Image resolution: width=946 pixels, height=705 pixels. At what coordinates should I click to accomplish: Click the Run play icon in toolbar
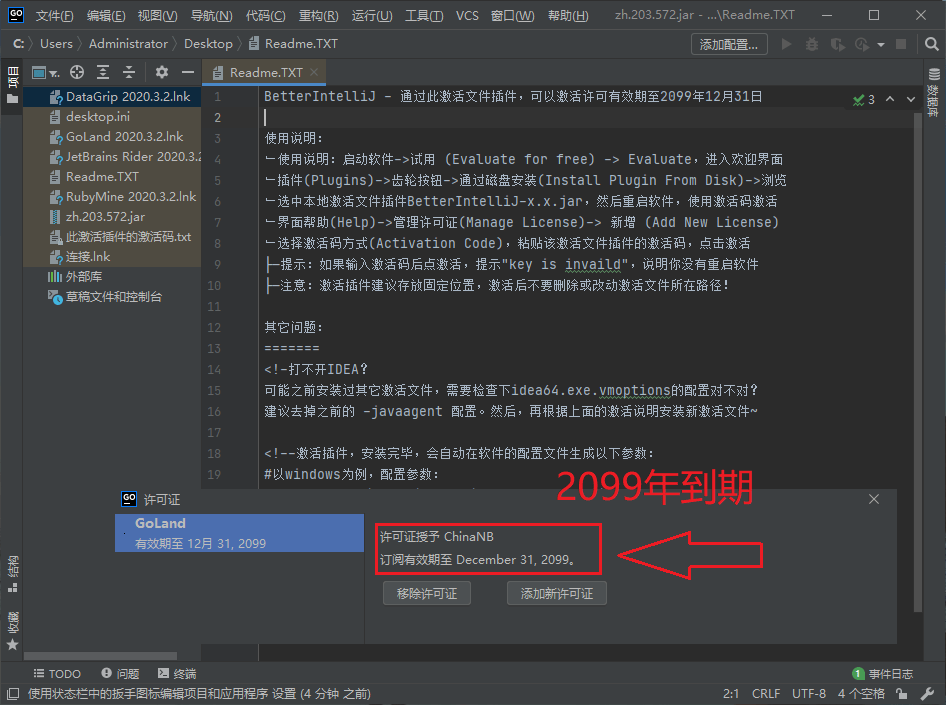coord(786,44)
